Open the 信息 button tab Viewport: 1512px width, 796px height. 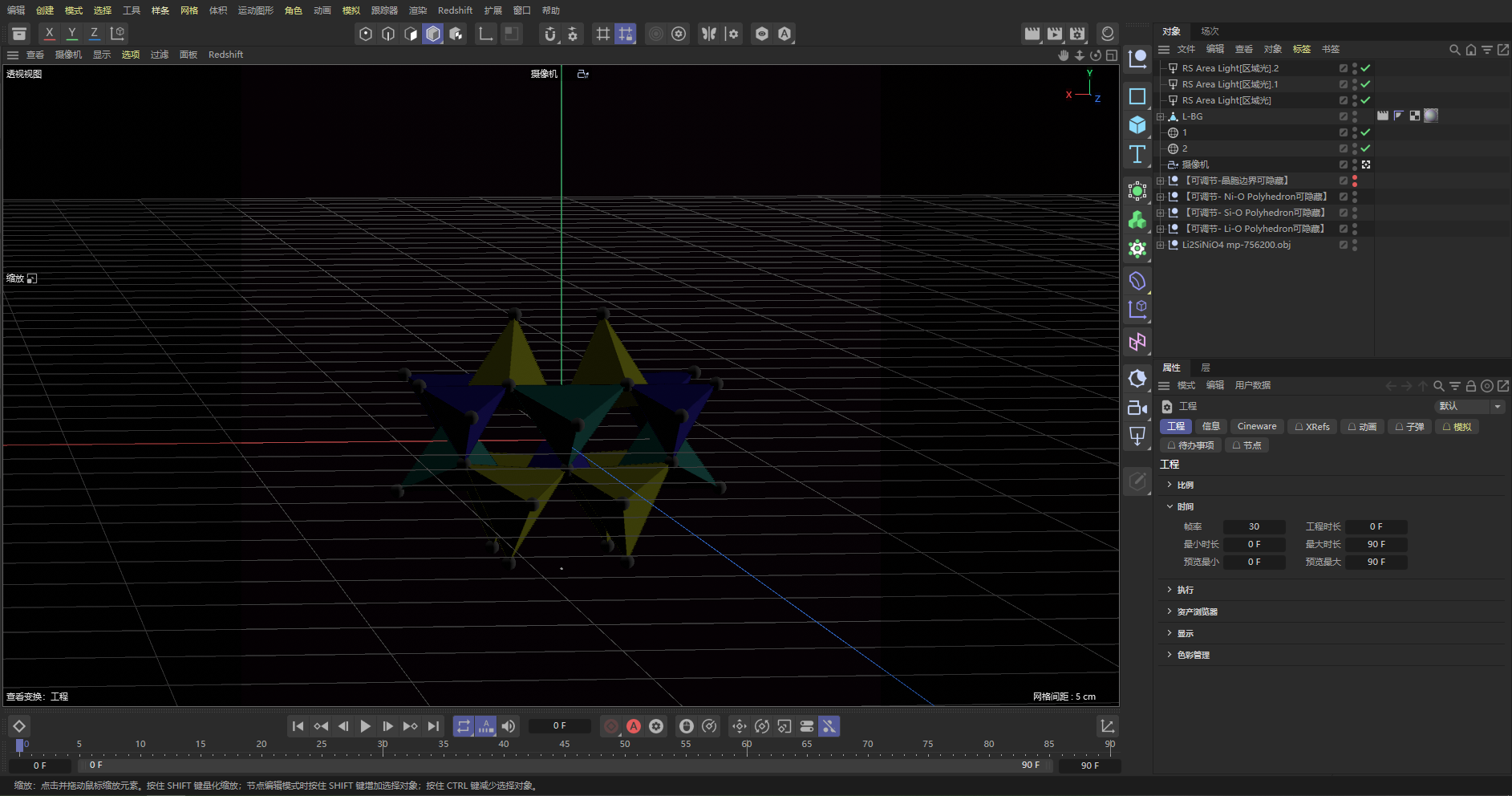point(1211,426)
